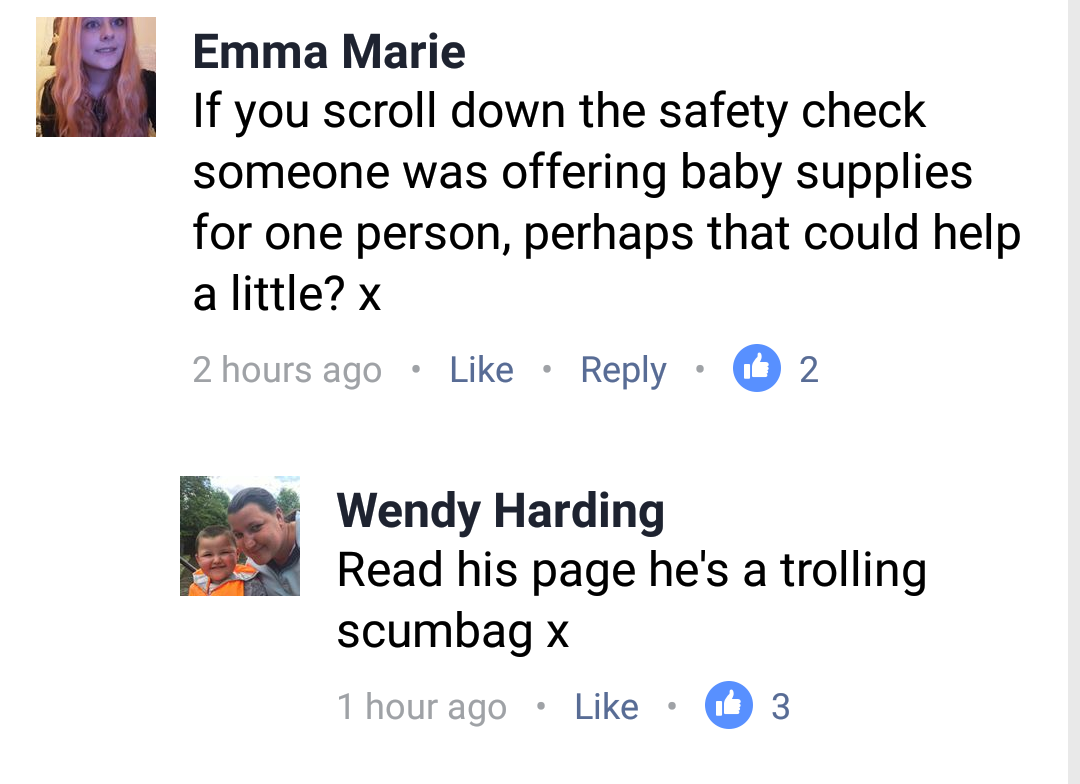Click the thumbs-up reaction icon on Emma's comment

coord(756,368)
